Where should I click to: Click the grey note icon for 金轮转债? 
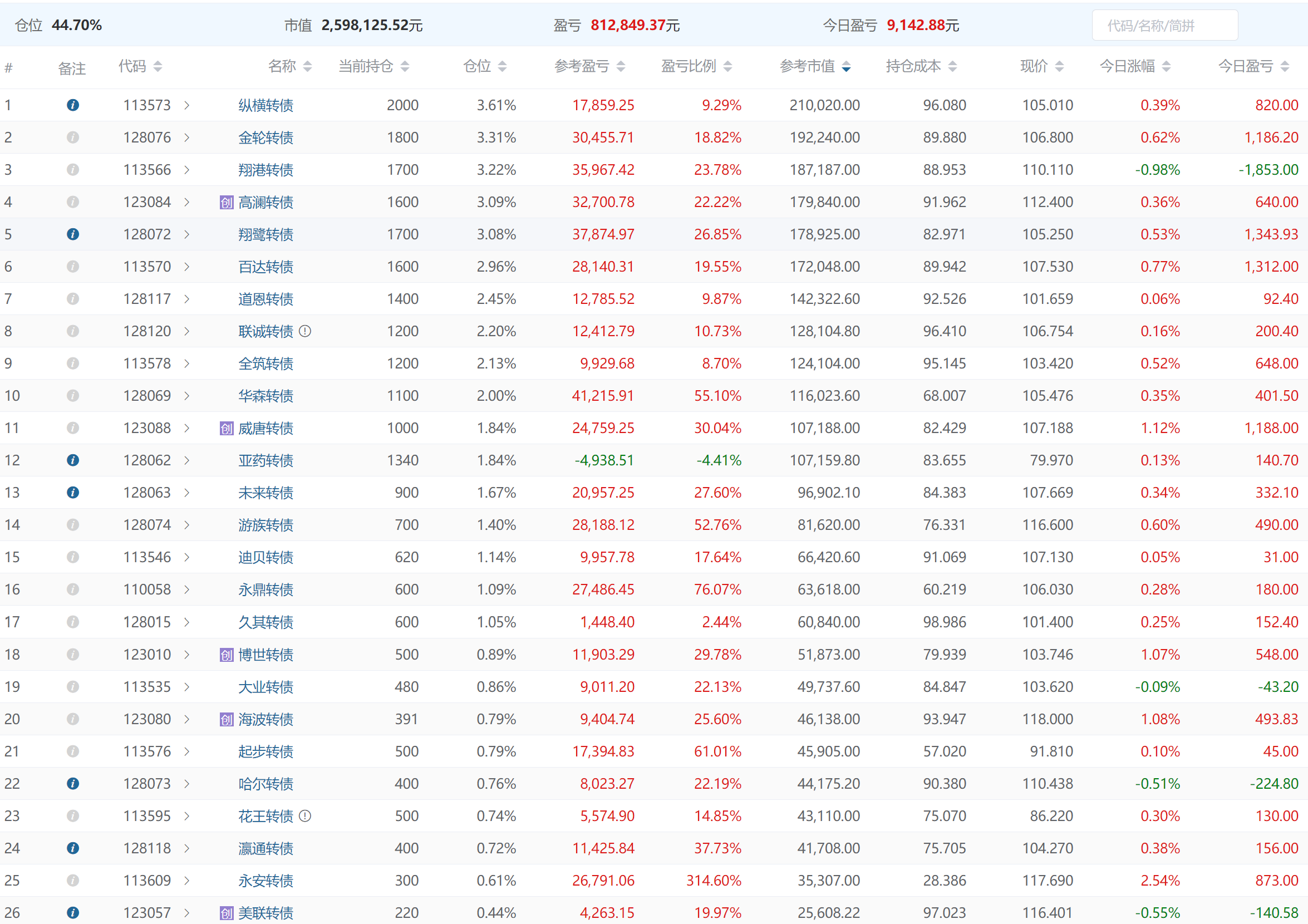point(72,137)
